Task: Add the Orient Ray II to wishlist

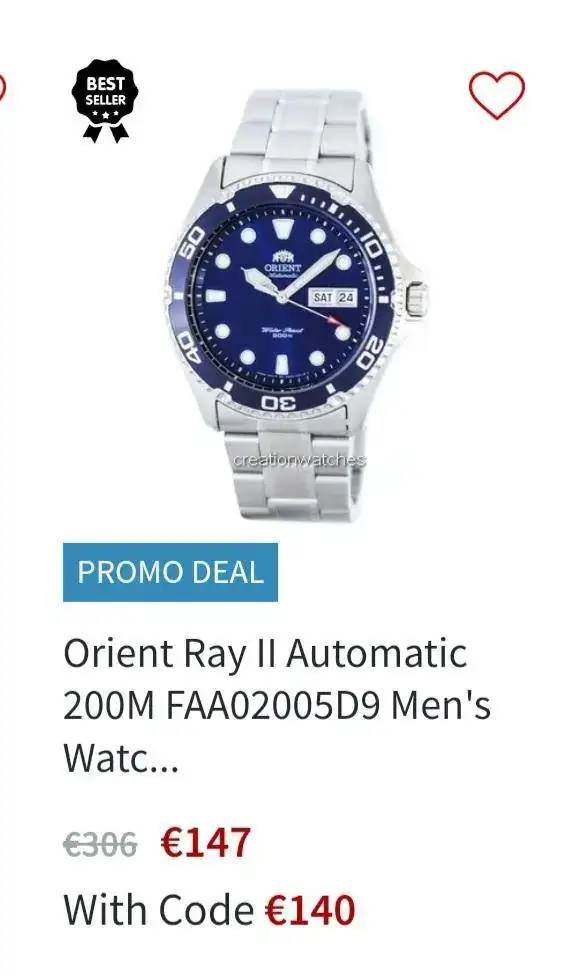Action: point(496,95)
